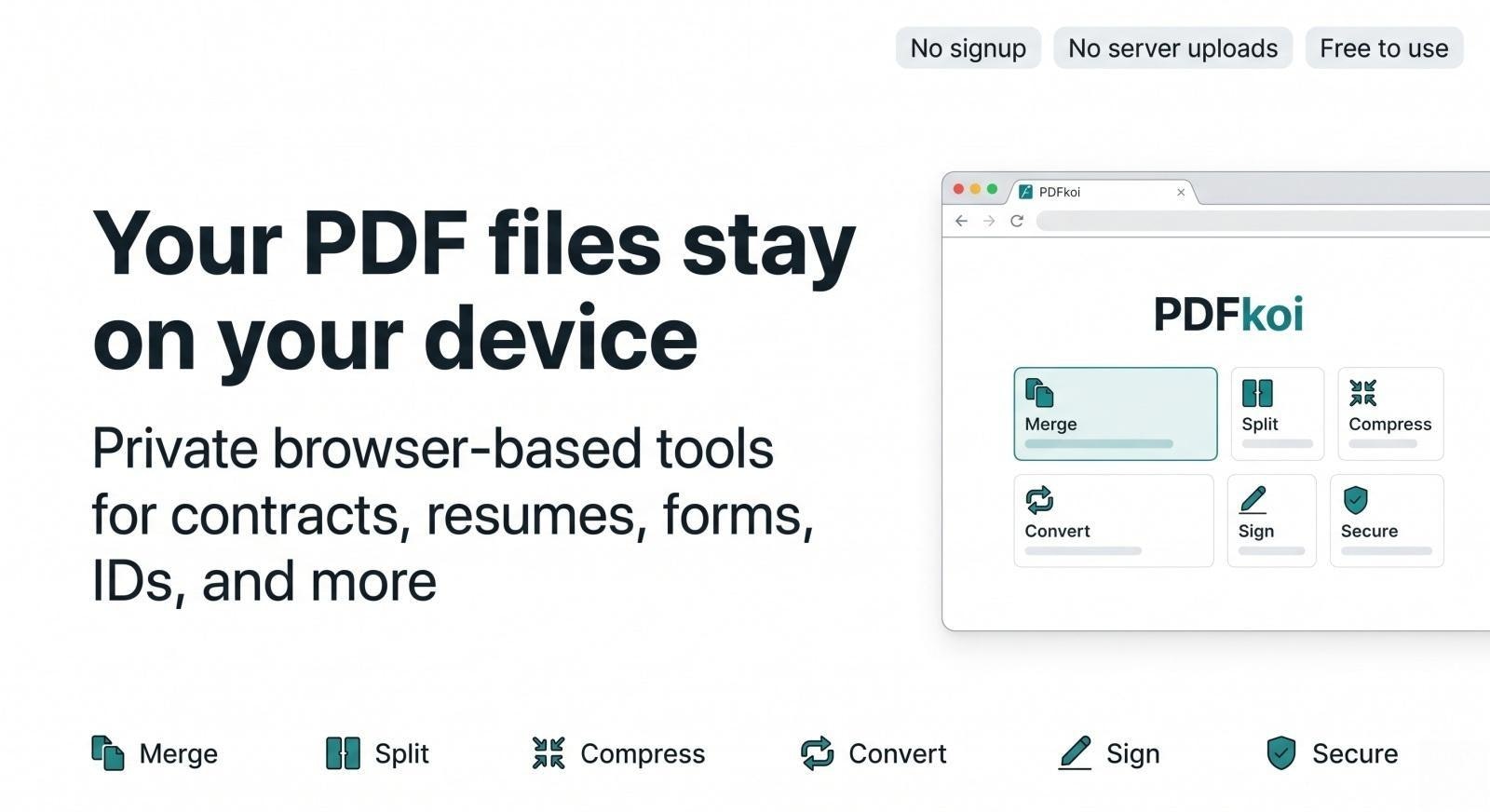Click the Sign label in the browser tool card
Image resolution: width=1490 pixels, height=812 pixels.
[x=1256, y=531]
